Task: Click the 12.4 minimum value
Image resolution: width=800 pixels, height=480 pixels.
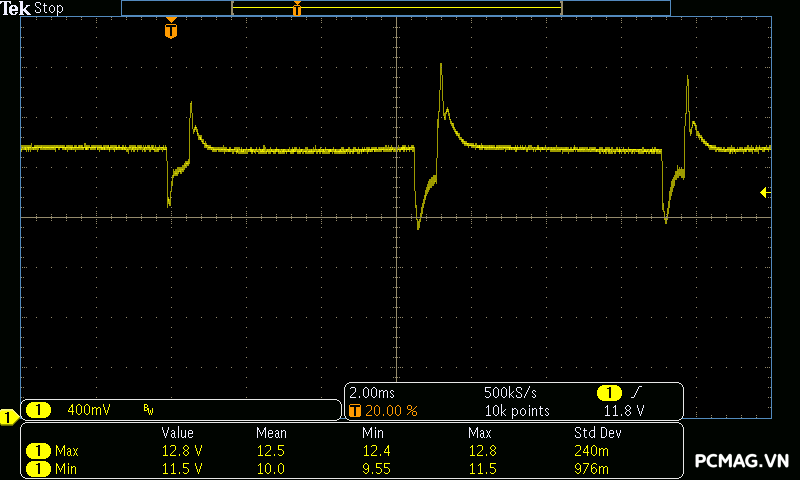Action: pyautogui.click(x=377, y=451)
